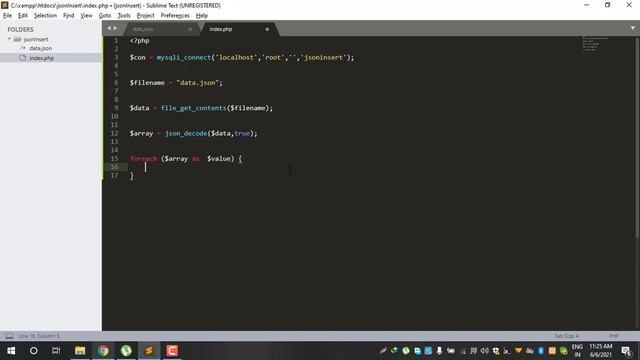Open File Explorer from taskbar
The image size is (640, 360).
pyautogui.click(x=80, y=351)
